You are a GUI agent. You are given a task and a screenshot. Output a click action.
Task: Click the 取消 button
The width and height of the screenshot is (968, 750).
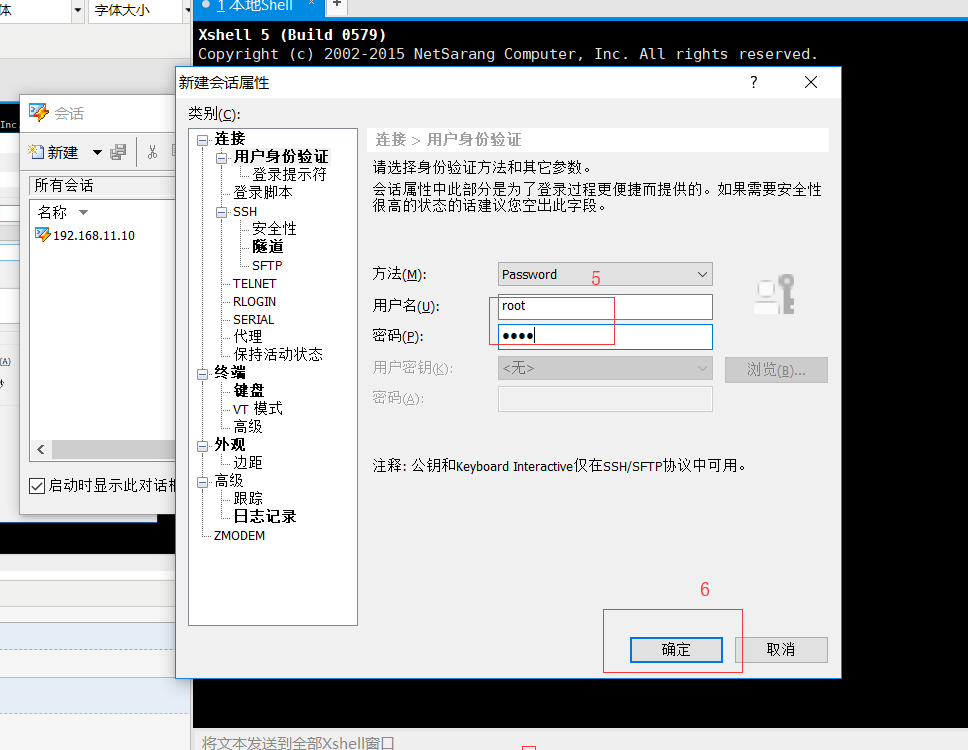[x=781, y=649]
